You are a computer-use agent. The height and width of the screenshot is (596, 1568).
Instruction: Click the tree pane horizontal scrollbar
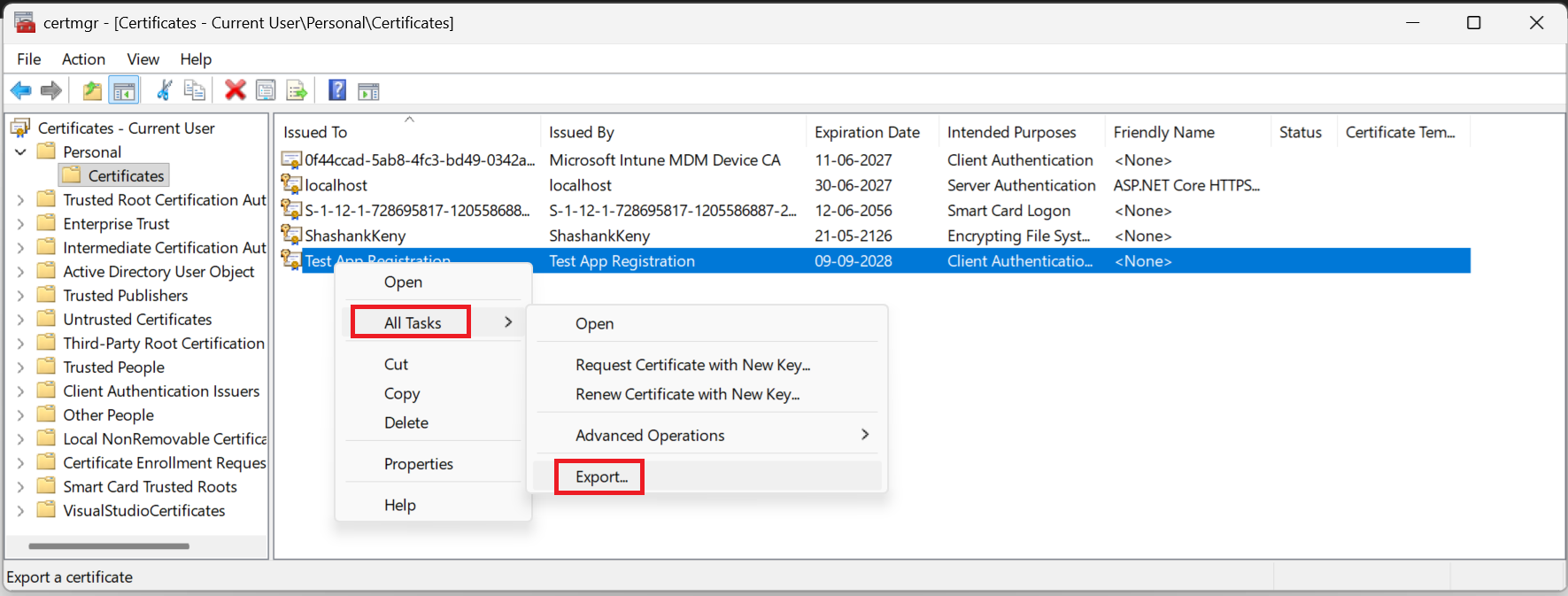(109, 546)
